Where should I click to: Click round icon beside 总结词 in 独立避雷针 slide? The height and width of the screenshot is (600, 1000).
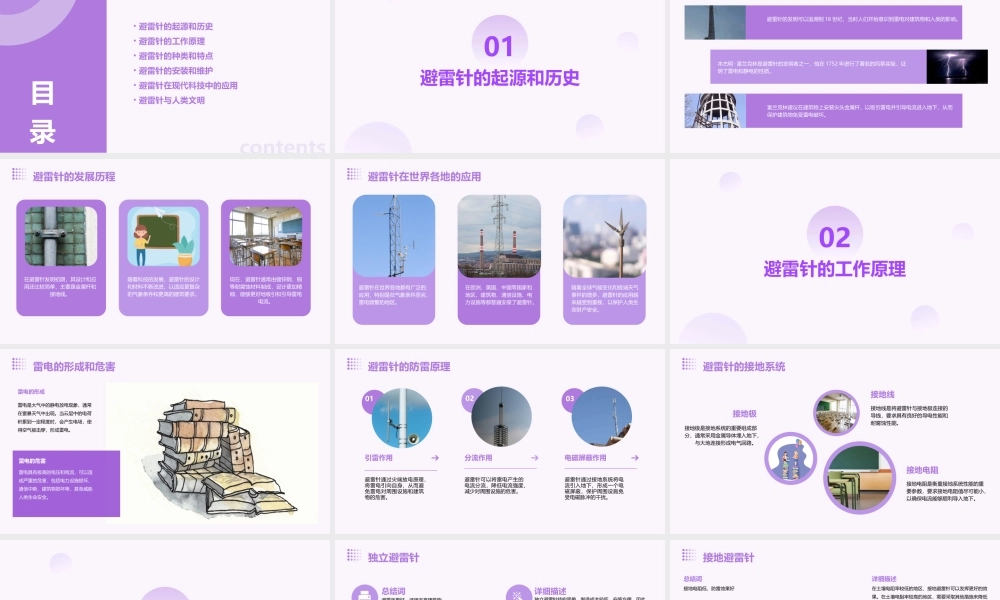click(364, 594)
